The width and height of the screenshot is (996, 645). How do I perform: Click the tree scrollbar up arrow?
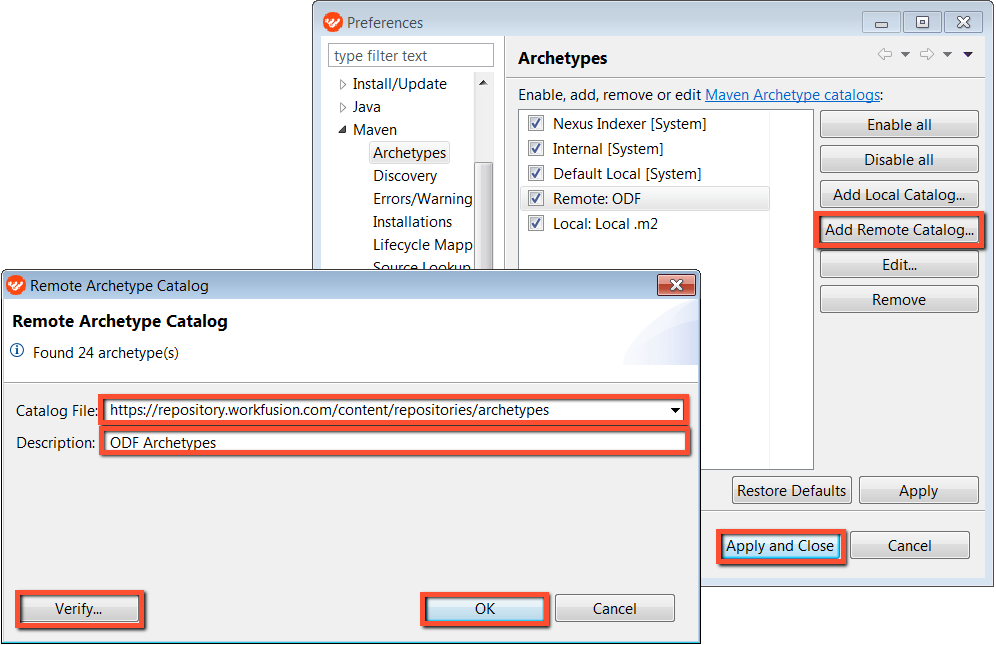pos(483,83)
